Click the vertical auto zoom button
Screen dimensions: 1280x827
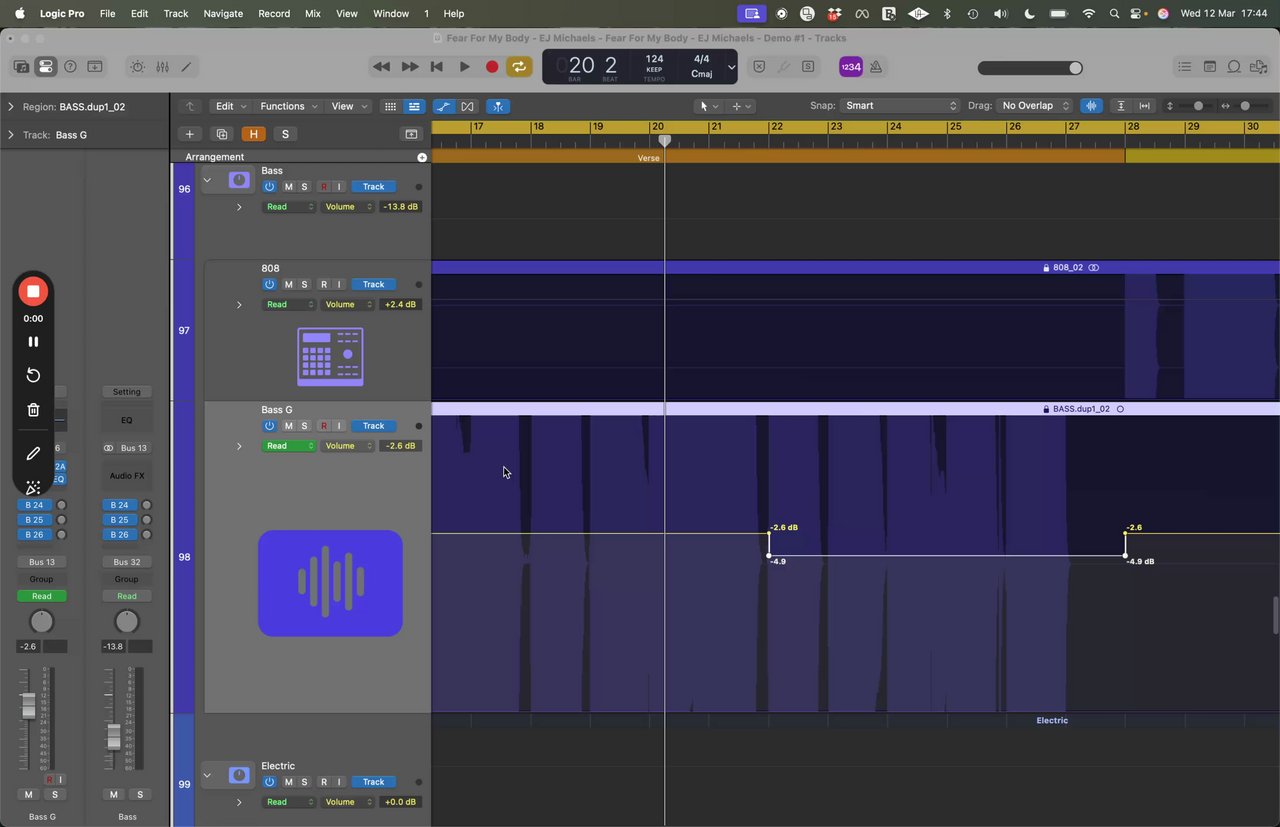click(1121, 106)
